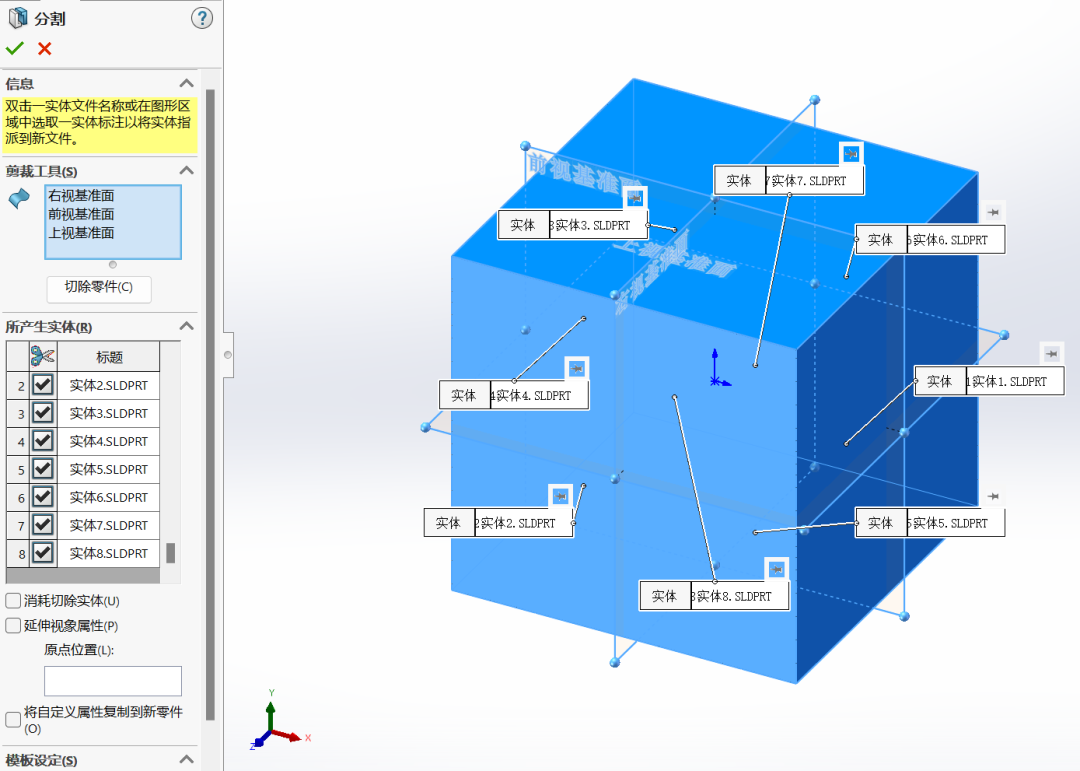Screen dimensions: 1080x771
Task: Click the 切除零件 button
Action: click(x=99, y=288)
